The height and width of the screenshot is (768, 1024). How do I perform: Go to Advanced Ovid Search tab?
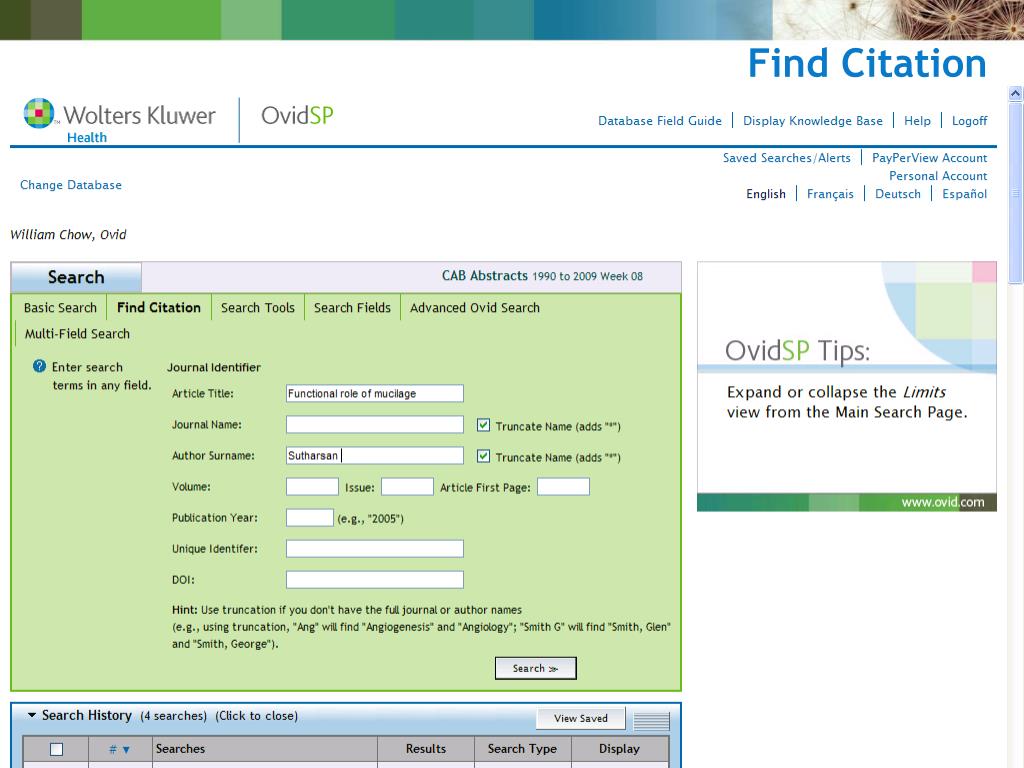(475, 308)
